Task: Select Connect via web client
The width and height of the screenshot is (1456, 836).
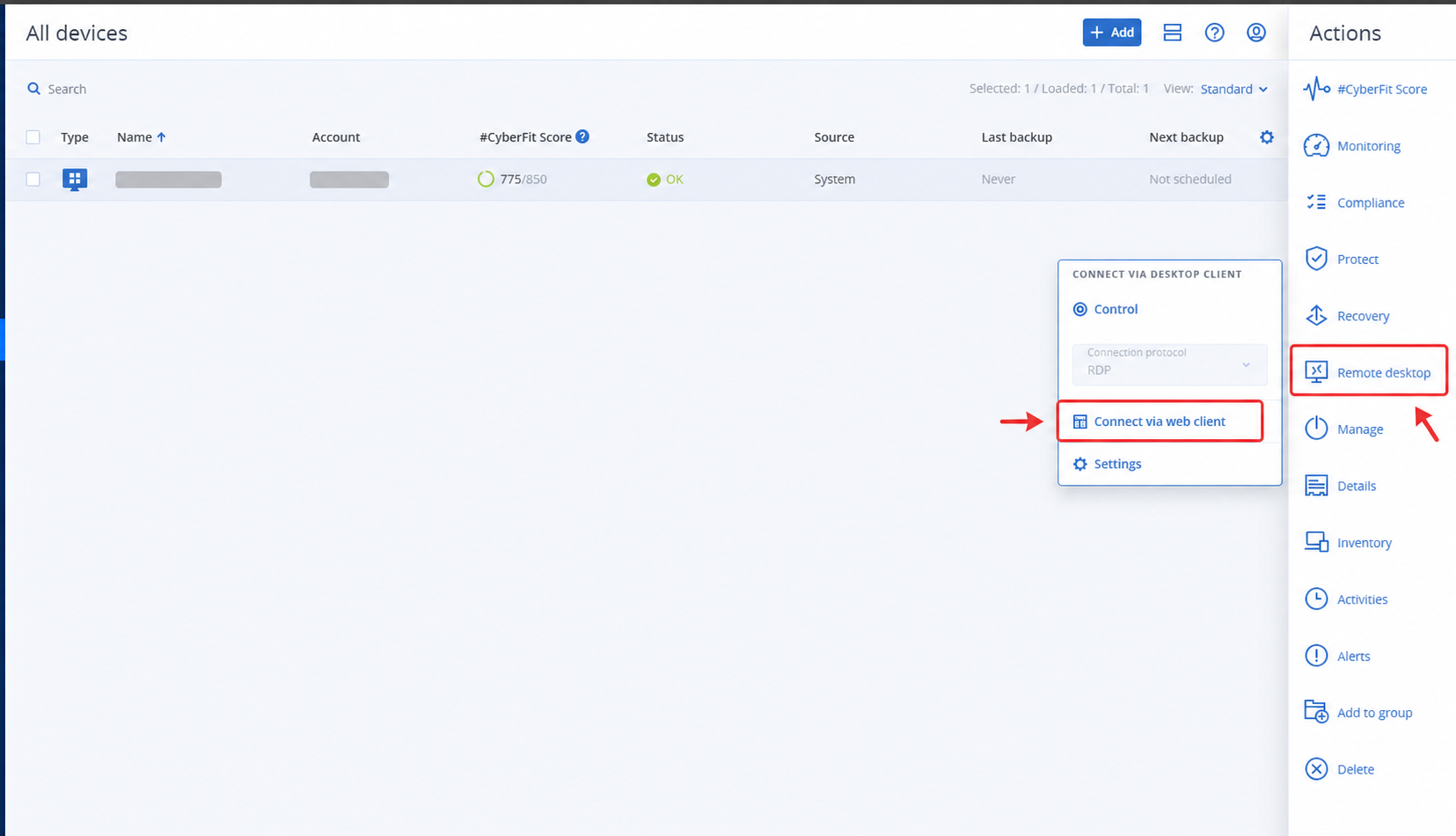Action: click(x=1160, y=422)
